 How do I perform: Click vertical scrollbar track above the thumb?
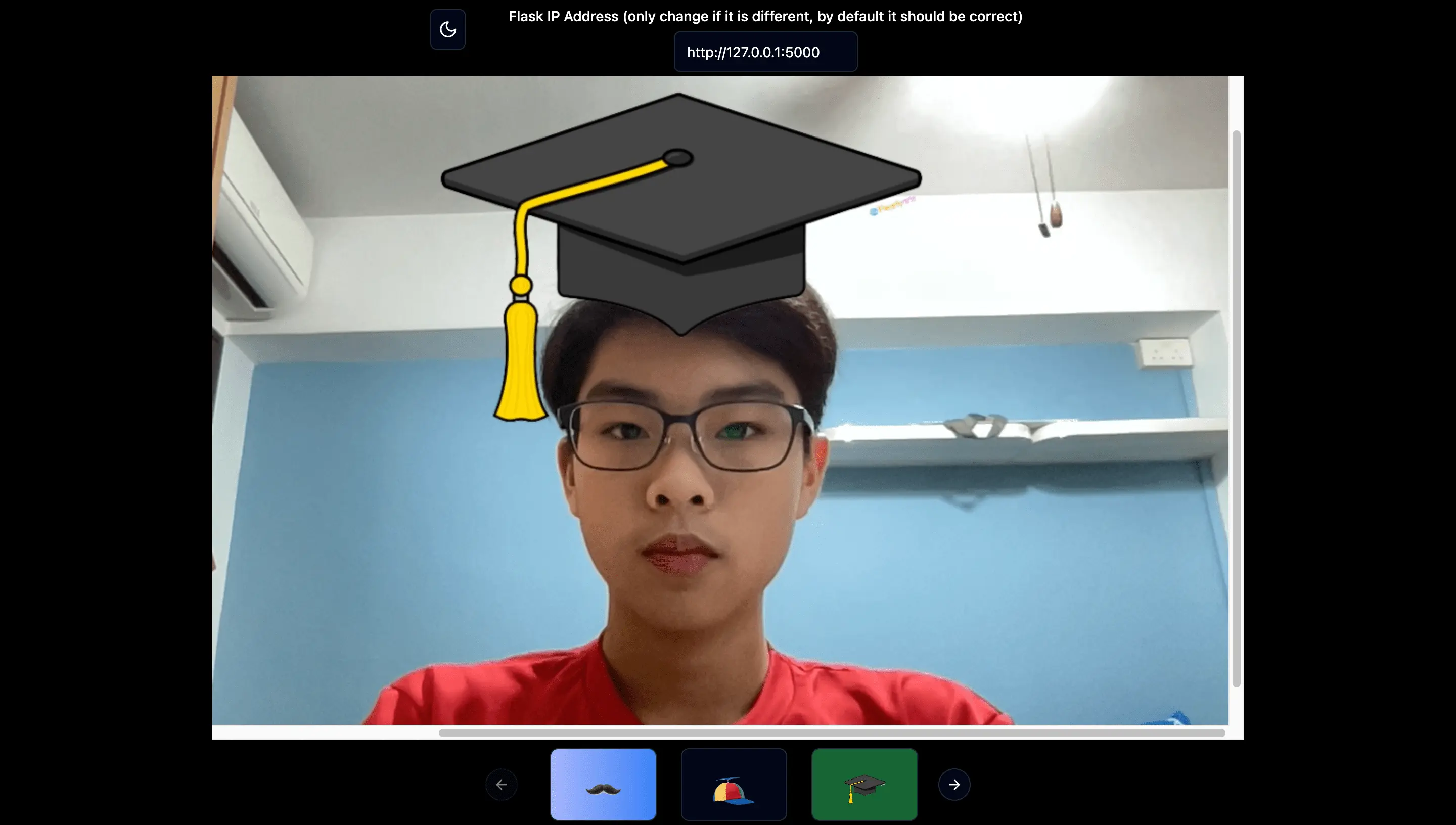pyautogui.click(x=1236, y=102)
